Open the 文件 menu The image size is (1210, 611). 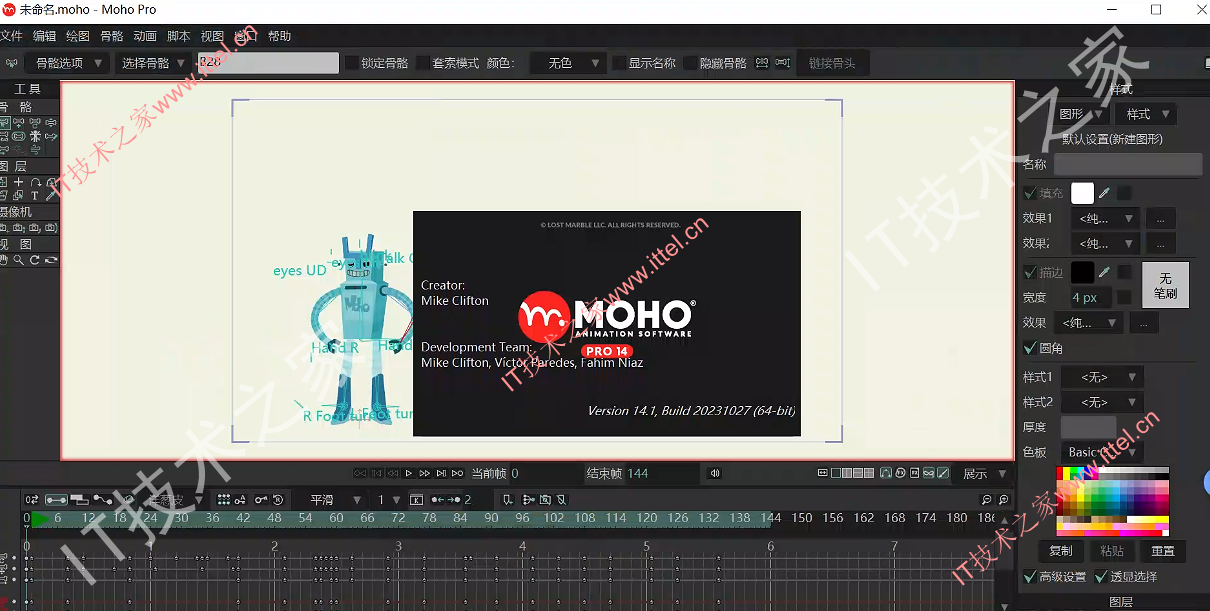click(x=11, y=36)
